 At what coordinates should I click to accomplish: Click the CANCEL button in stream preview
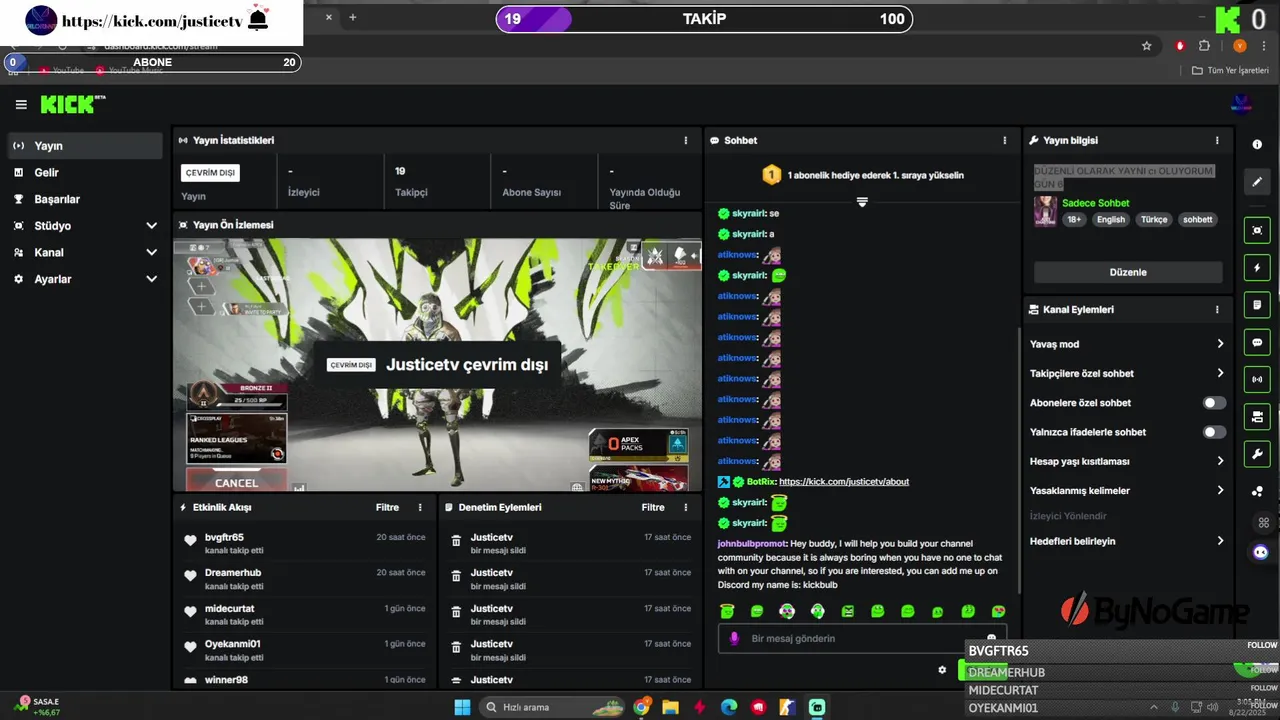click(236, 482)
